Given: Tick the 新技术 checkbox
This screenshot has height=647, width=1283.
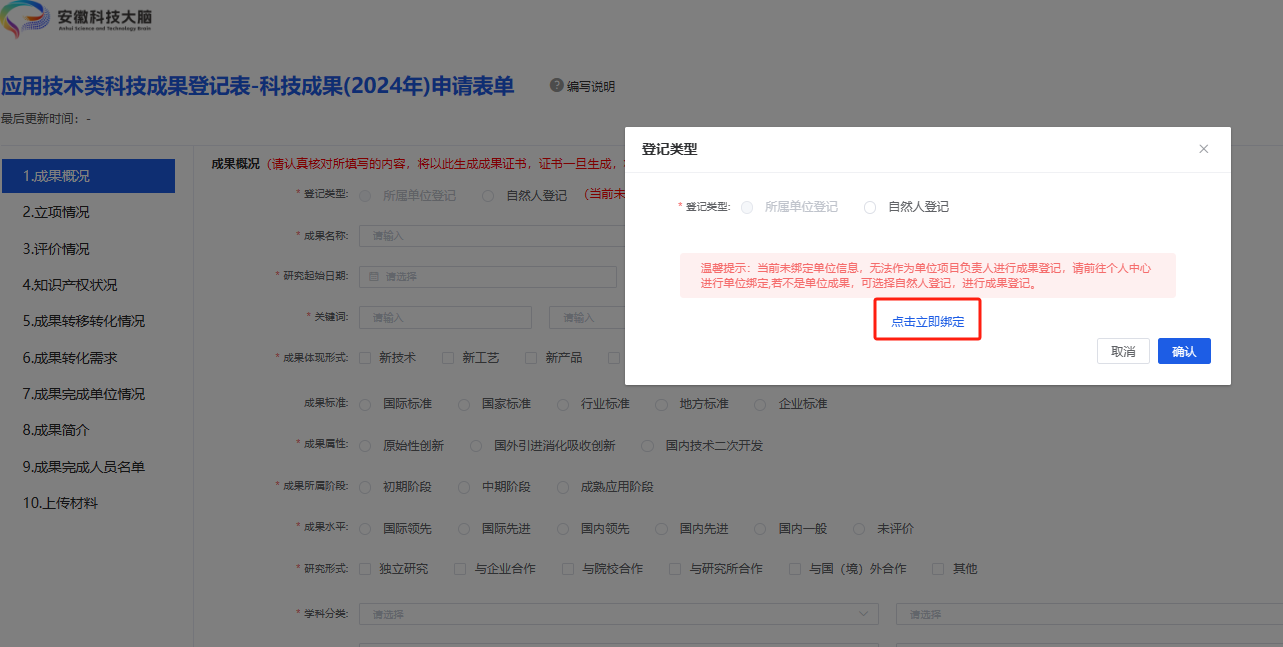Looking at the screenshot, I should pos(365,357).
